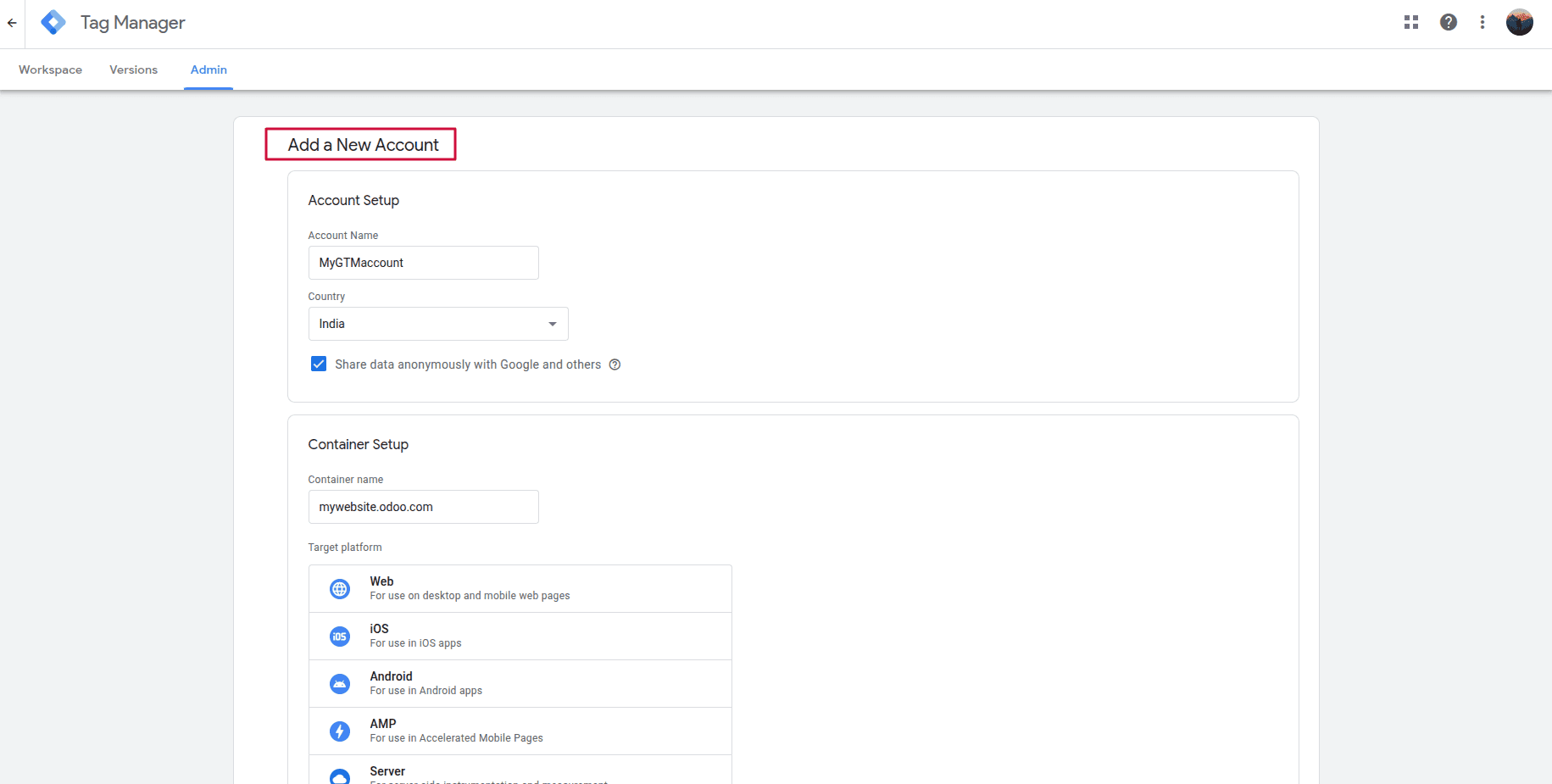Viewport: 1552px width, 784px height.
Task: Select the AMP target platform option
Action: [520, 731]
